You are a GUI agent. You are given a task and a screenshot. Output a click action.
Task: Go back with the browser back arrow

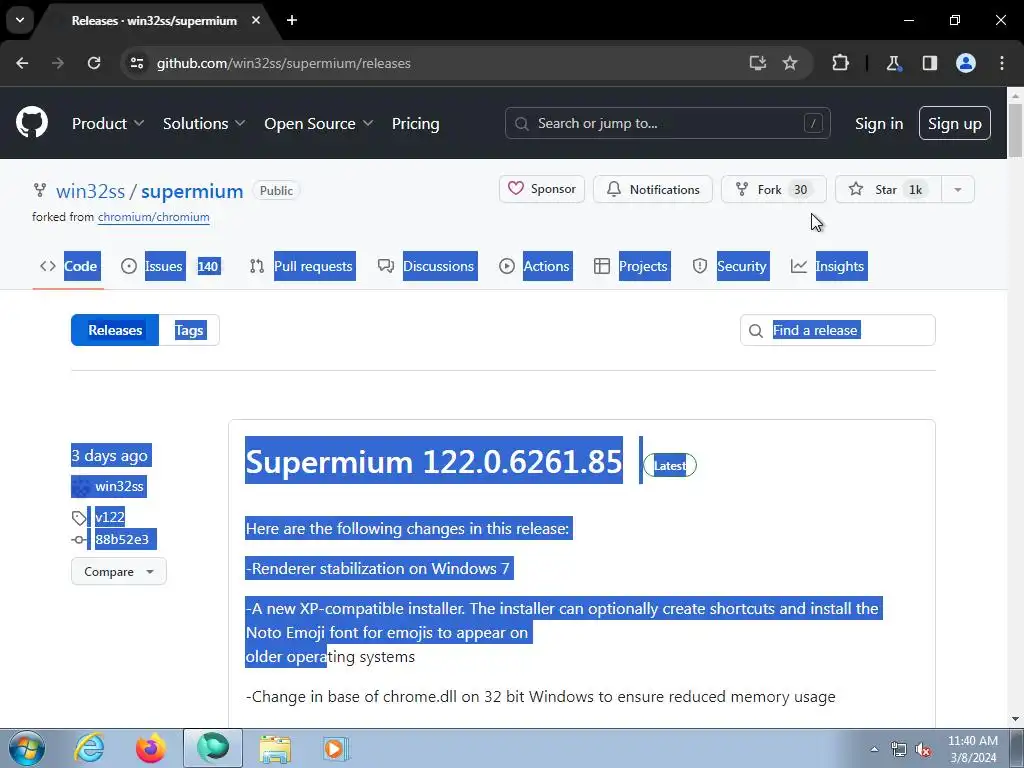(22, 63)
